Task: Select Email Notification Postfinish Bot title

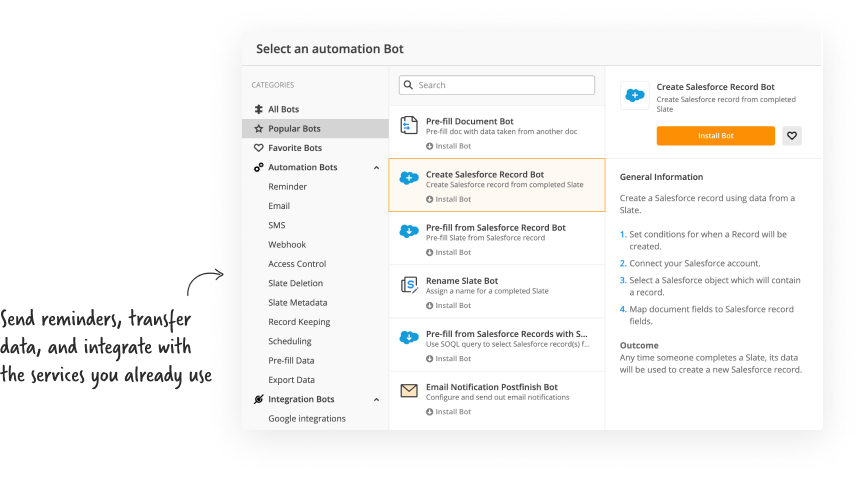Action: coord(491,387)
